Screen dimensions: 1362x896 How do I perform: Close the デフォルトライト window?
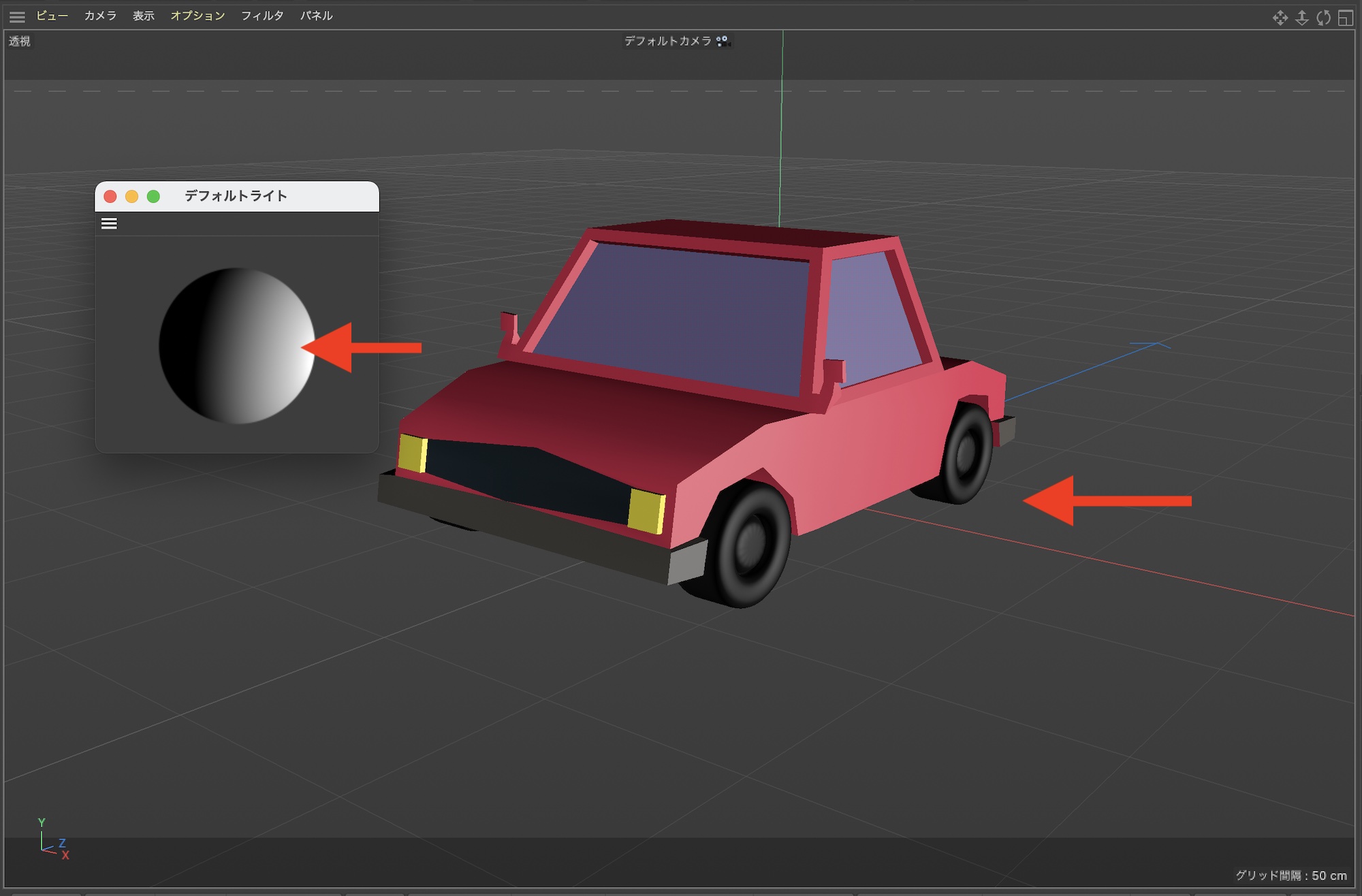point(110,197)
